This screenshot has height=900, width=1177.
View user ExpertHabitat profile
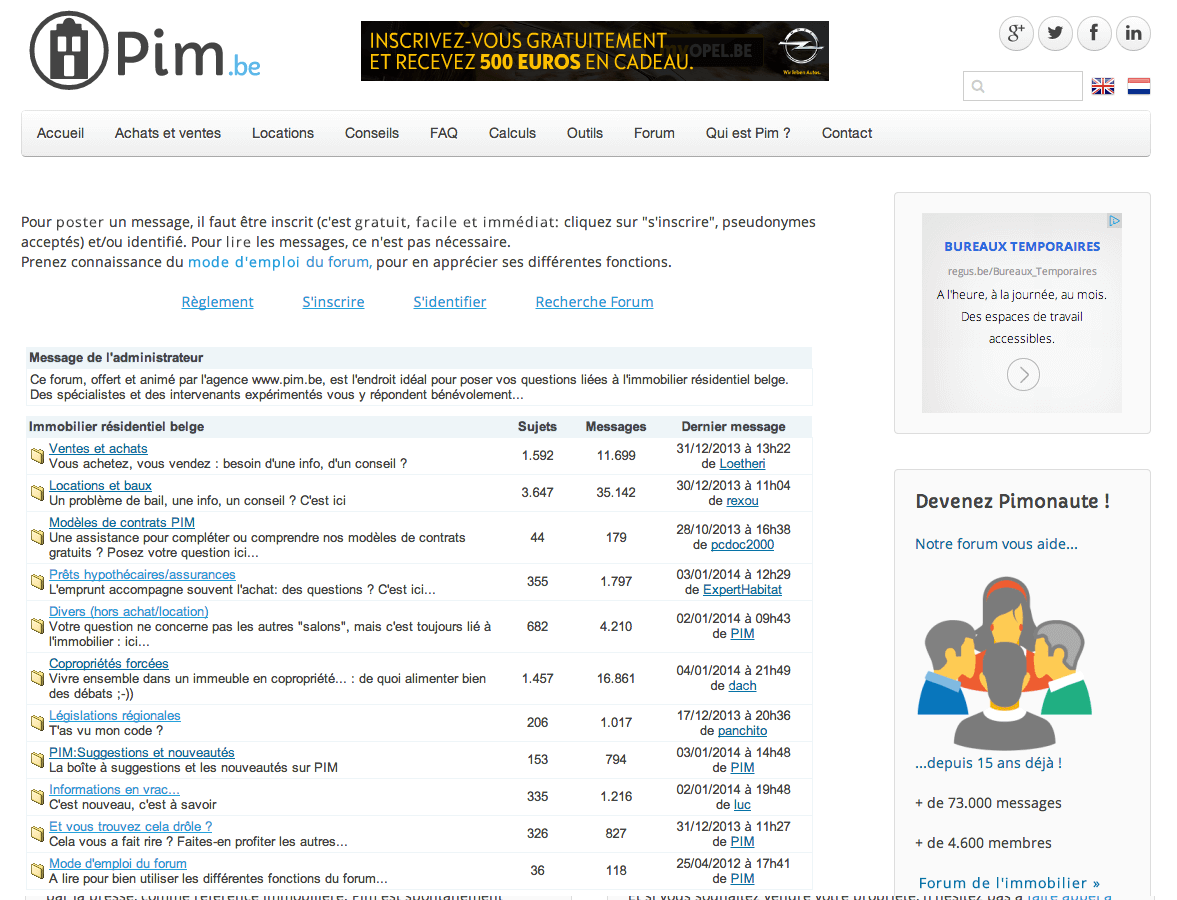[x=742, y=590]
